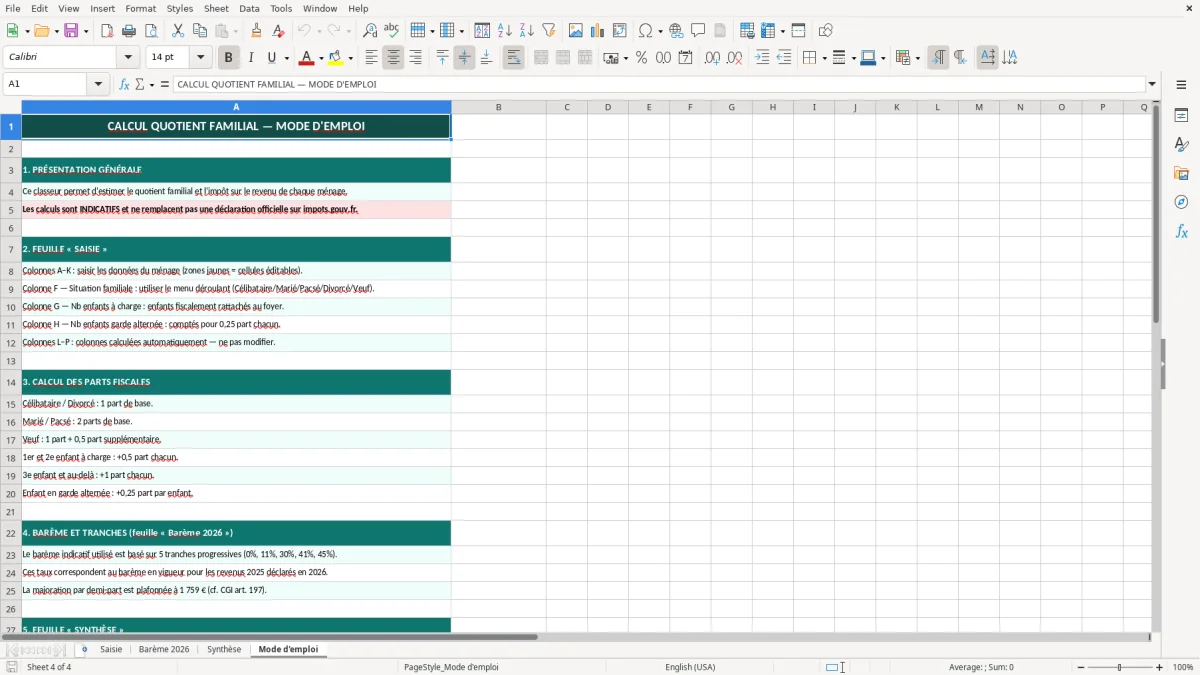
Task: Open the Save options dropdown arrow
Action: coord(85,31)
